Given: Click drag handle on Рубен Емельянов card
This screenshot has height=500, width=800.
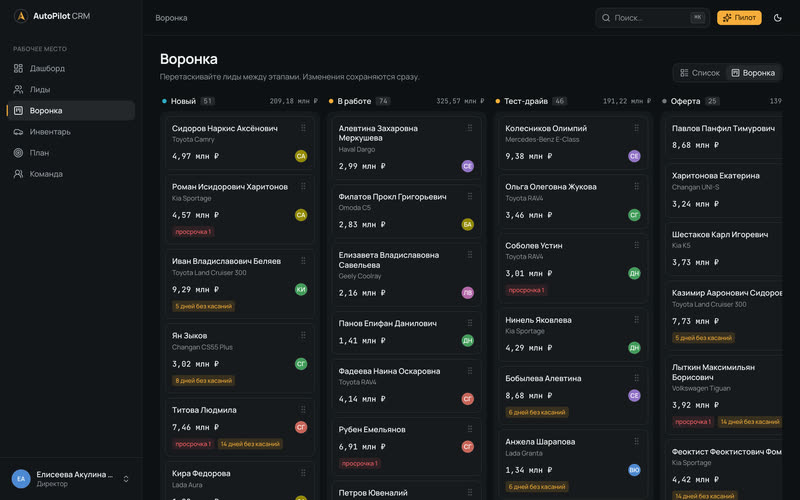Looking at the screenshot, I should (470, 429).
